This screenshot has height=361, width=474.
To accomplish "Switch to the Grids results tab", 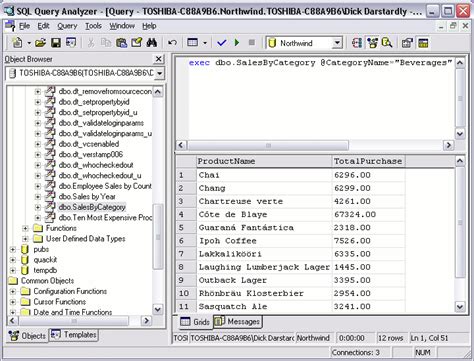I will pos(195,322).
